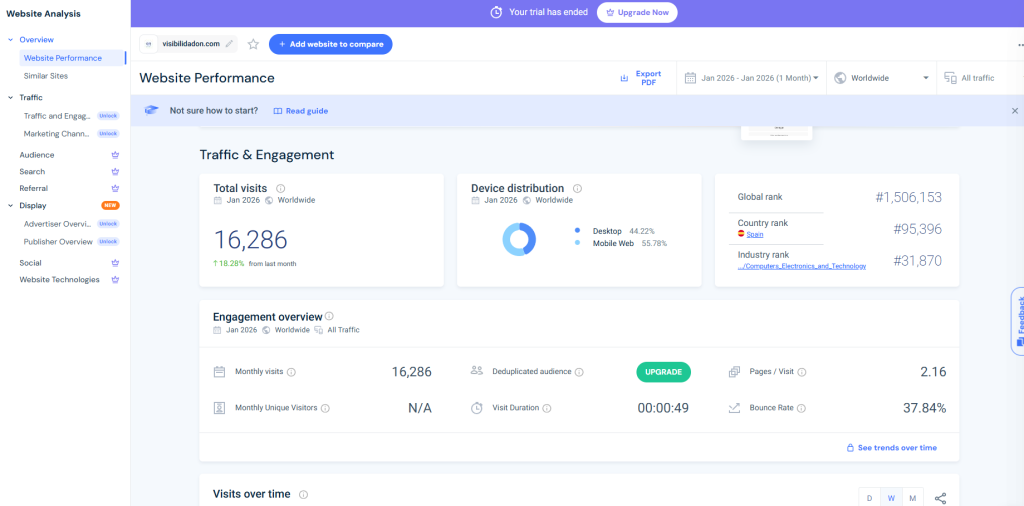Star the visibilidadon.com website as favorite
The height and width of the screenshot is (506, 1024).
click(253, 44)
